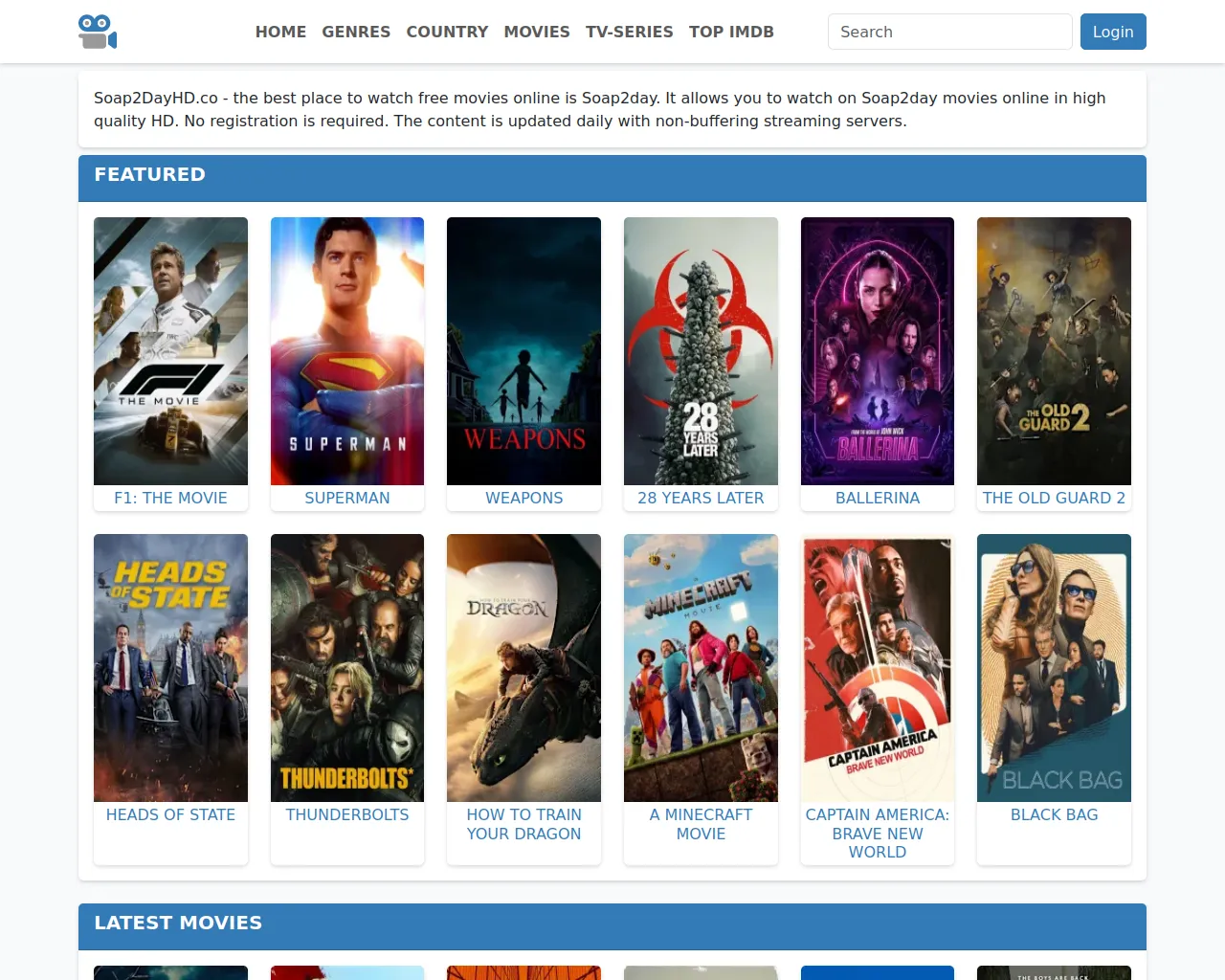
Task: Open the Heads of State poster
Action: tap(170, 668)
